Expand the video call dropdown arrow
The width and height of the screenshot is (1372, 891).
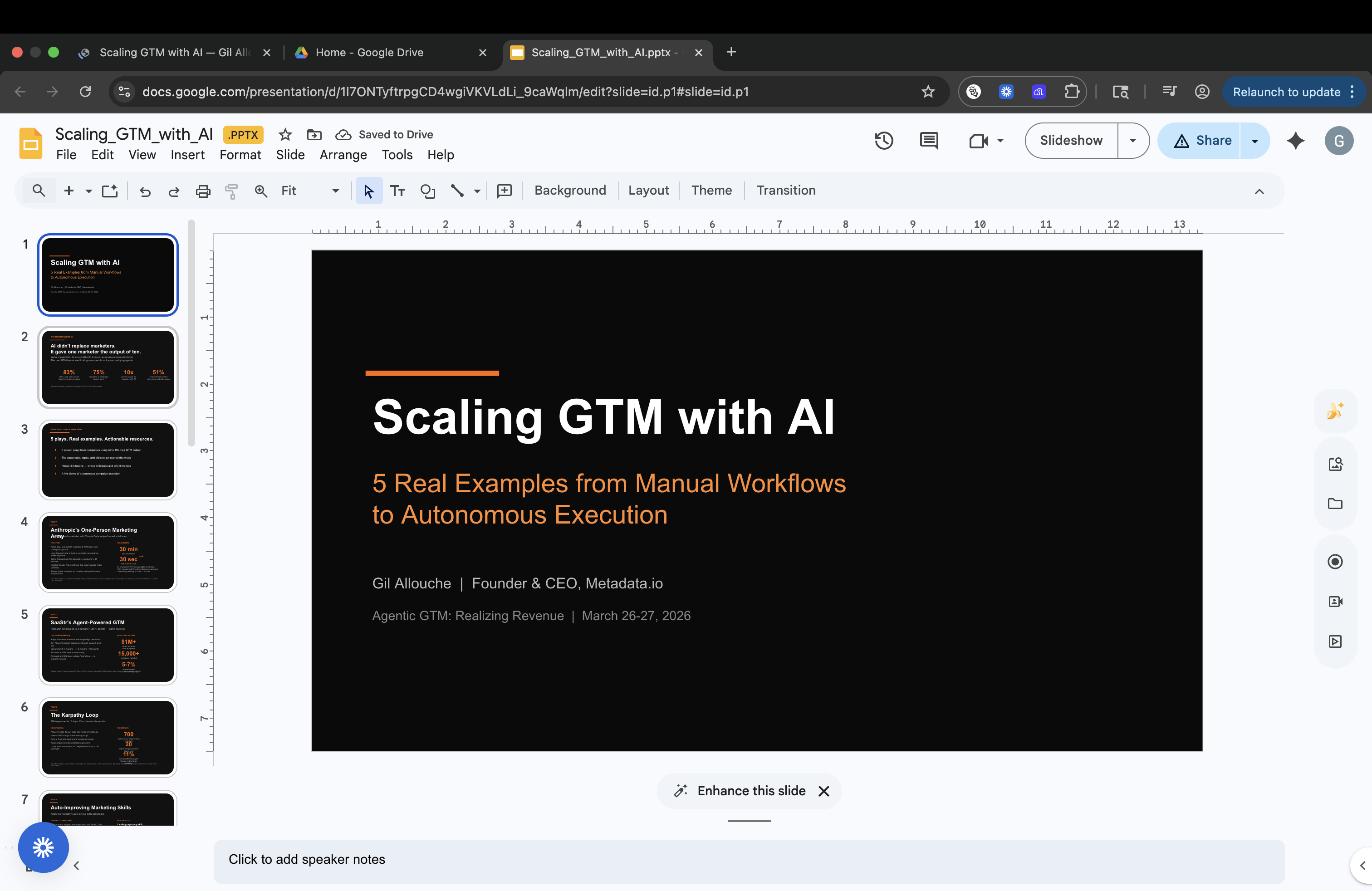tap(1000, 141)
